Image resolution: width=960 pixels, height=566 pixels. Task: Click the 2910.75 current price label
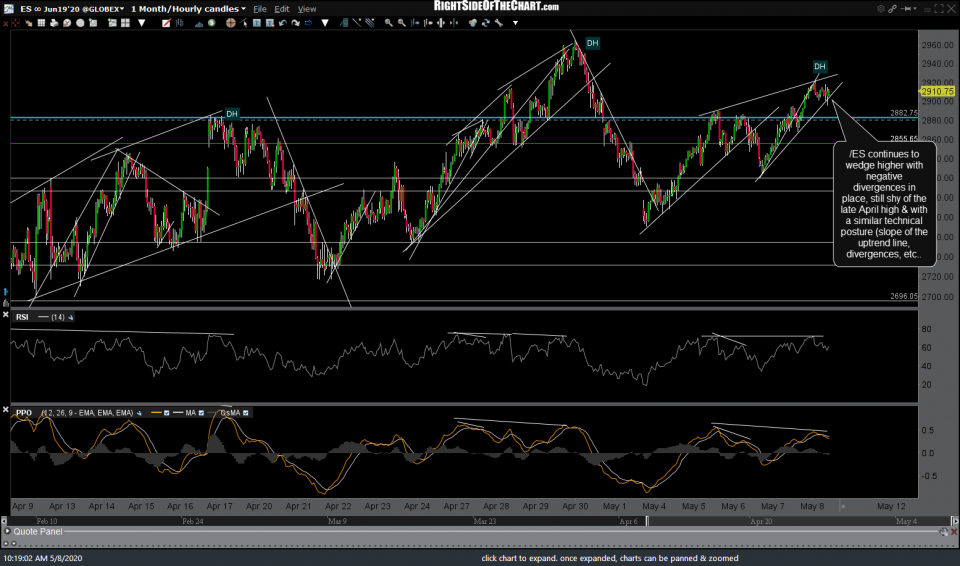[x=937, y=91]
